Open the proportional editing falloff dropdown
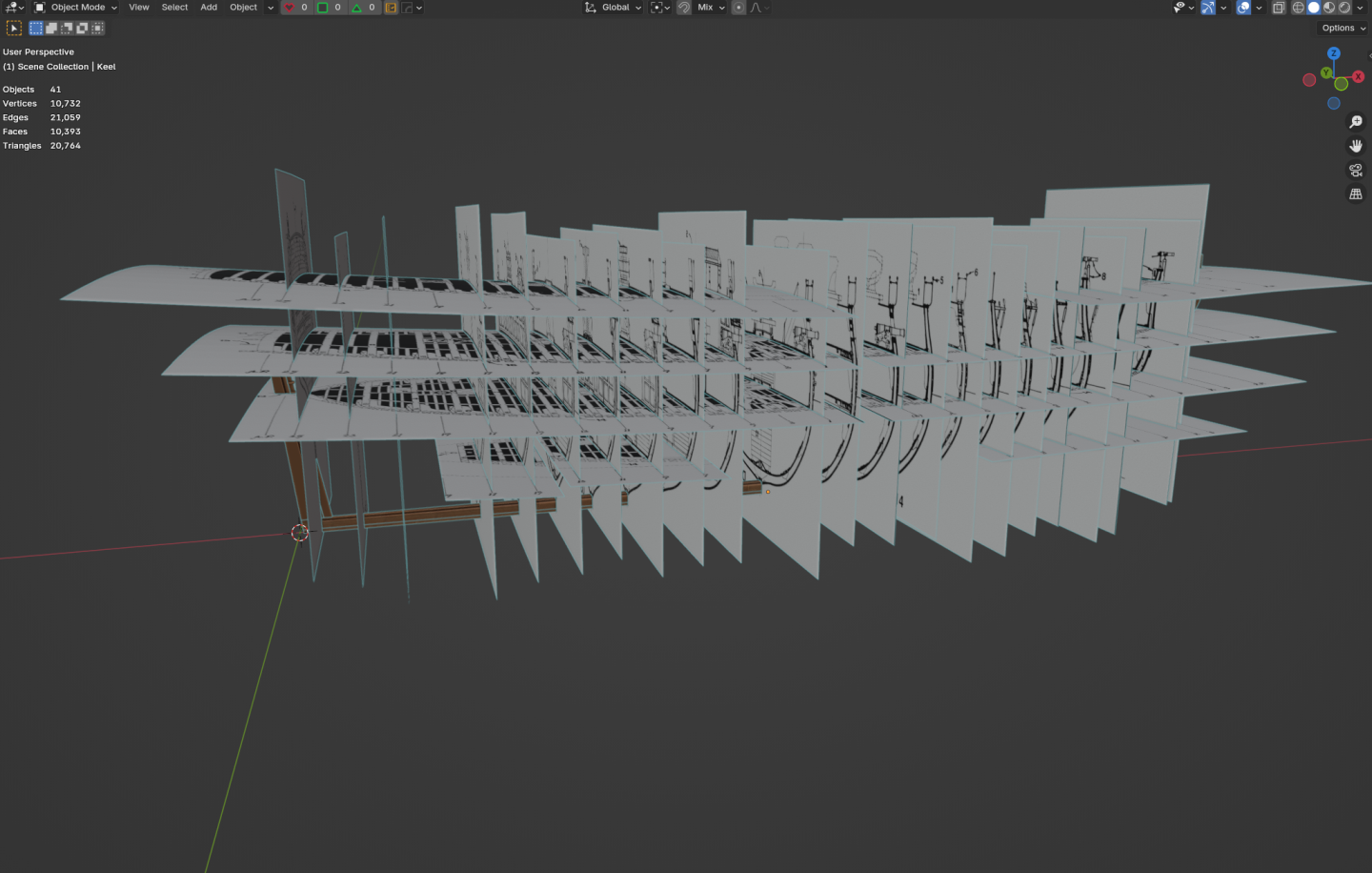The image size is (1372, 873). [x=759, y=7]
